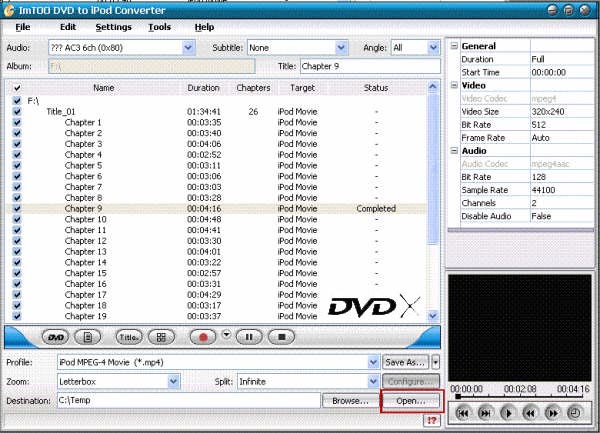The width and height of the screenshot is (600, 433).
Task: Uncheck the Chapter 9 checkbox
Action: (17, 208)
